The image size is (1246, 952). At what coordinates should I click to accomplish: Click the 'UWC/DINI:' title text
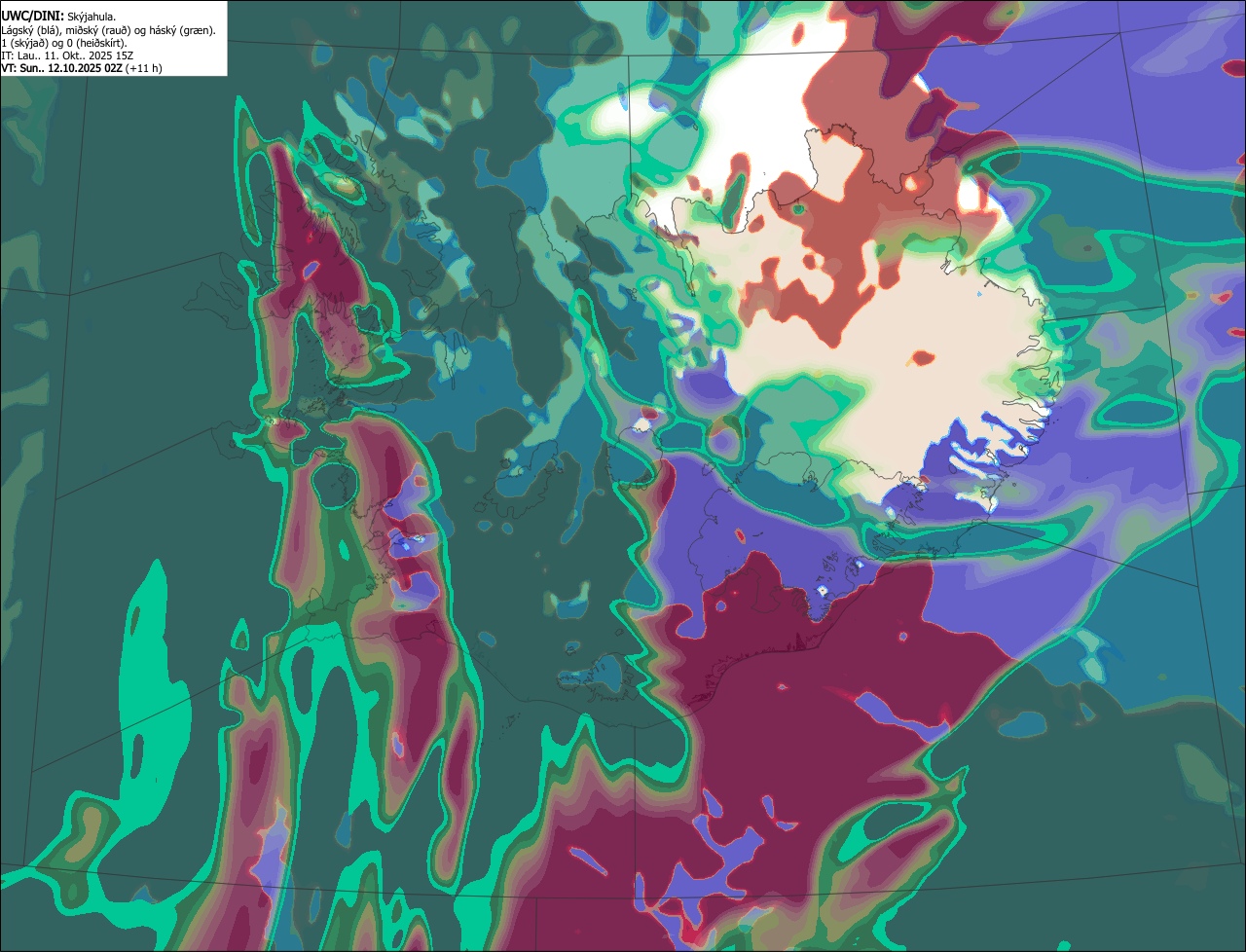33,17
